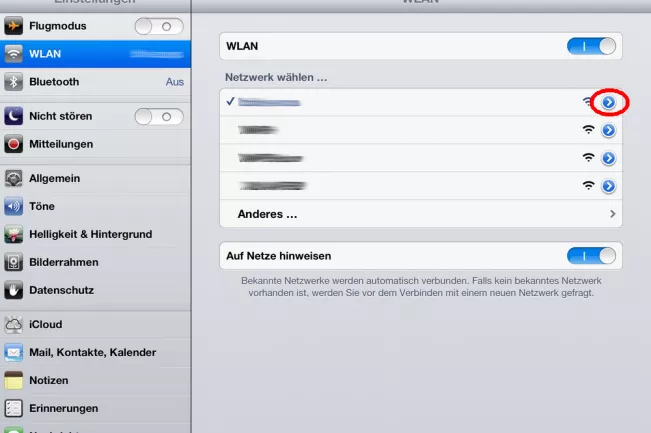Tap the Allgemein gear icon
Image resolution: width=651 pixels, height=433 pixels.
pyautogui.click(x=13, y=179)
